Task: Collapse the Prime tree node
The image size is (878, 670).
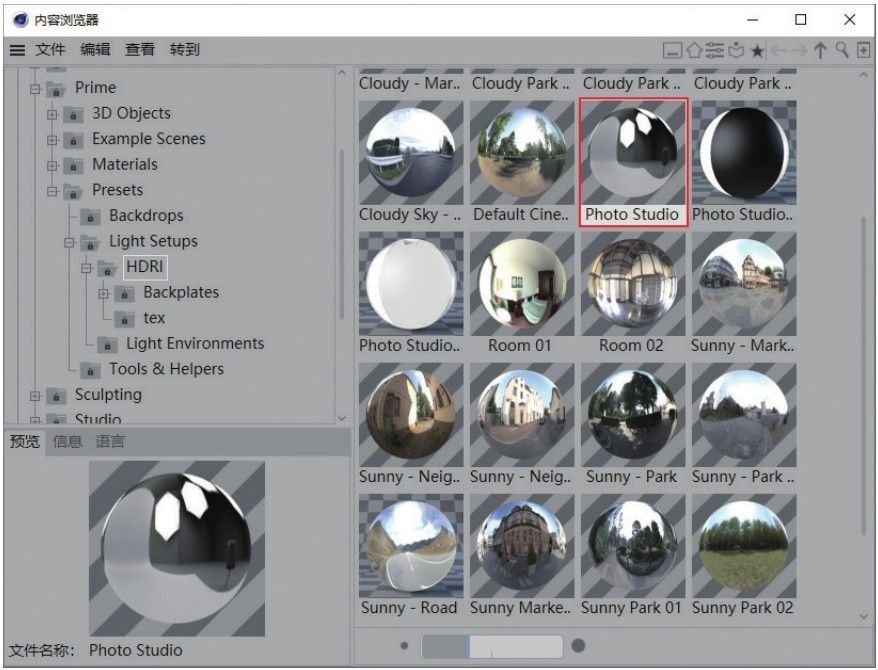Action: pos(35,88)
